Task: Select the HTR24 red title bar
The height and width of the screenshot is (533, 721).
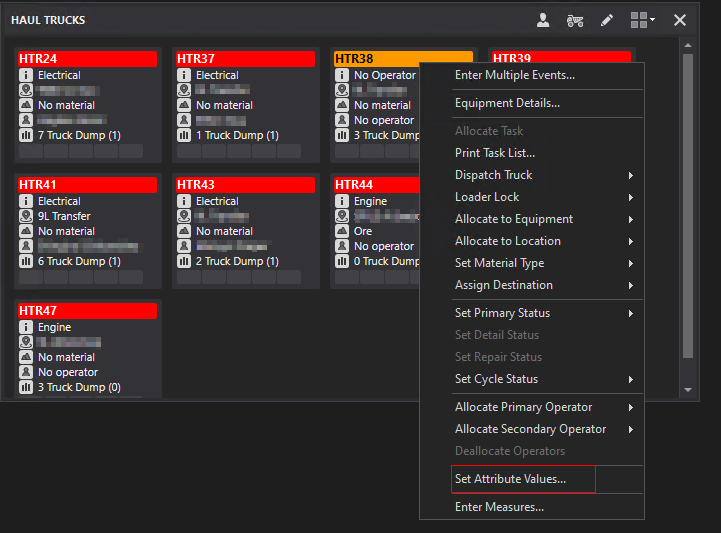Action: coord(87,59)
